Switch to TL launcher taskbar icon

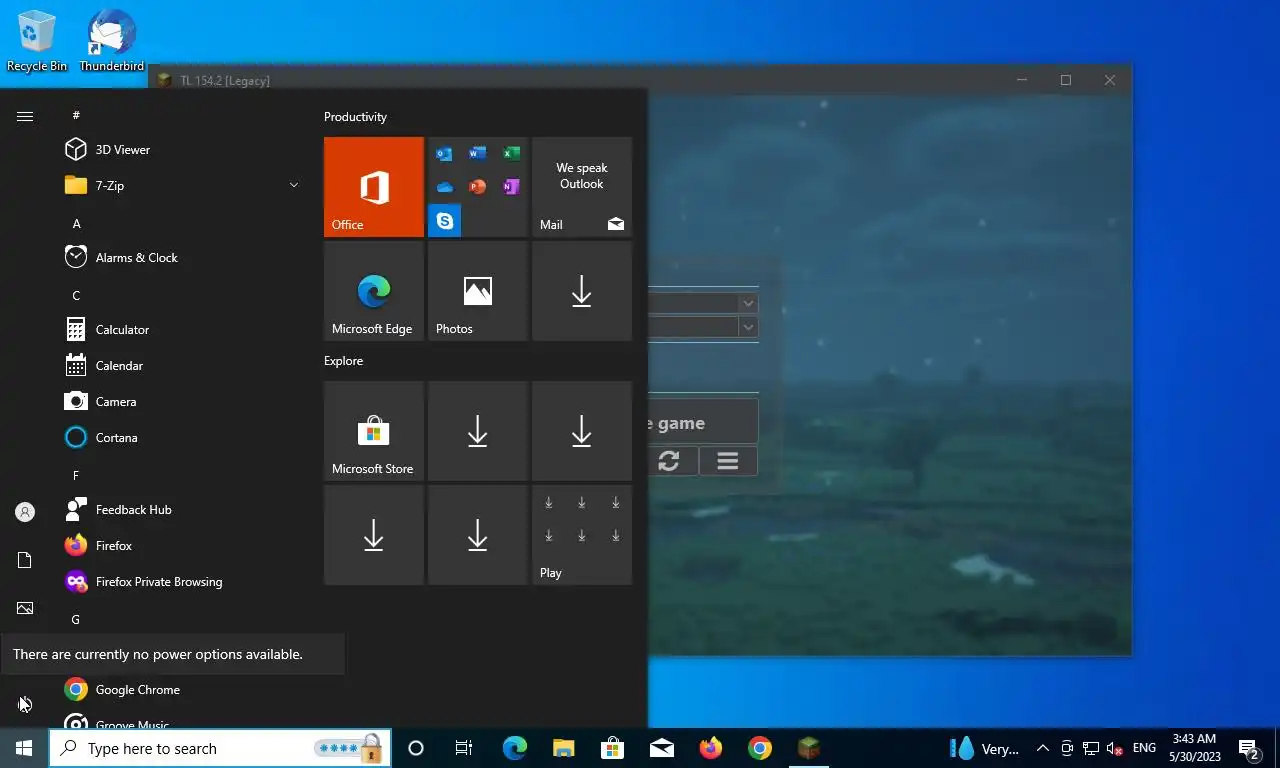click(x=809, y=748)
